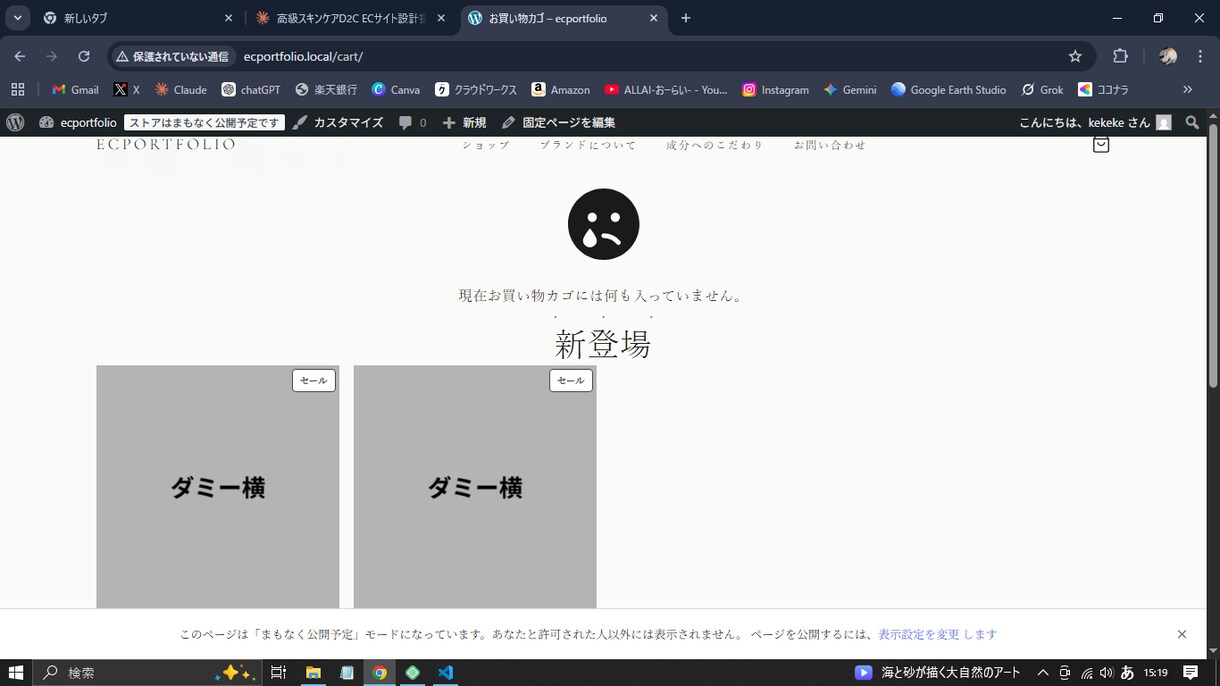Show more bookmarks with the chevron
The height and width of the screenshot is (686, 1220).
(1187, 89)
